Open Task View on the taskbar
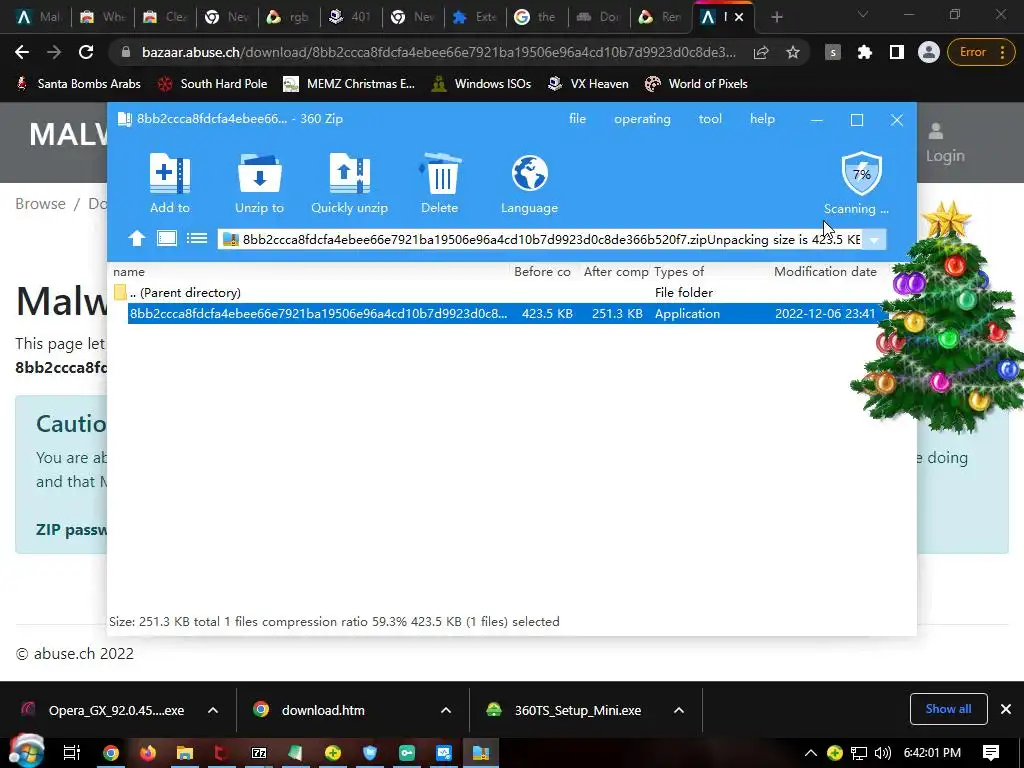This screenshot has height=768, width=1024. (x=72, y=753)
